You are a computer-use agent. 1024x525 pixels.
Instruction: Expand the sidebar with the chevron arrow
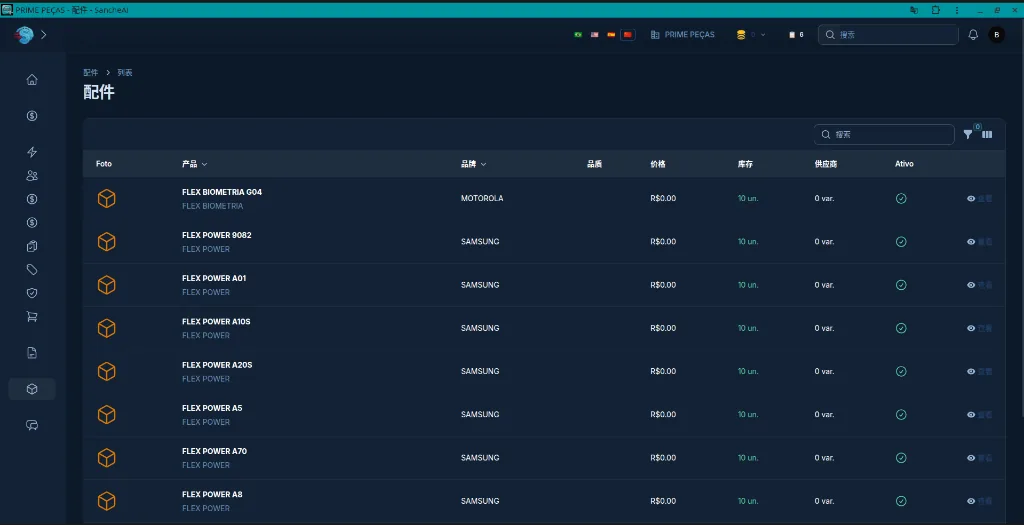click(44, 35)
